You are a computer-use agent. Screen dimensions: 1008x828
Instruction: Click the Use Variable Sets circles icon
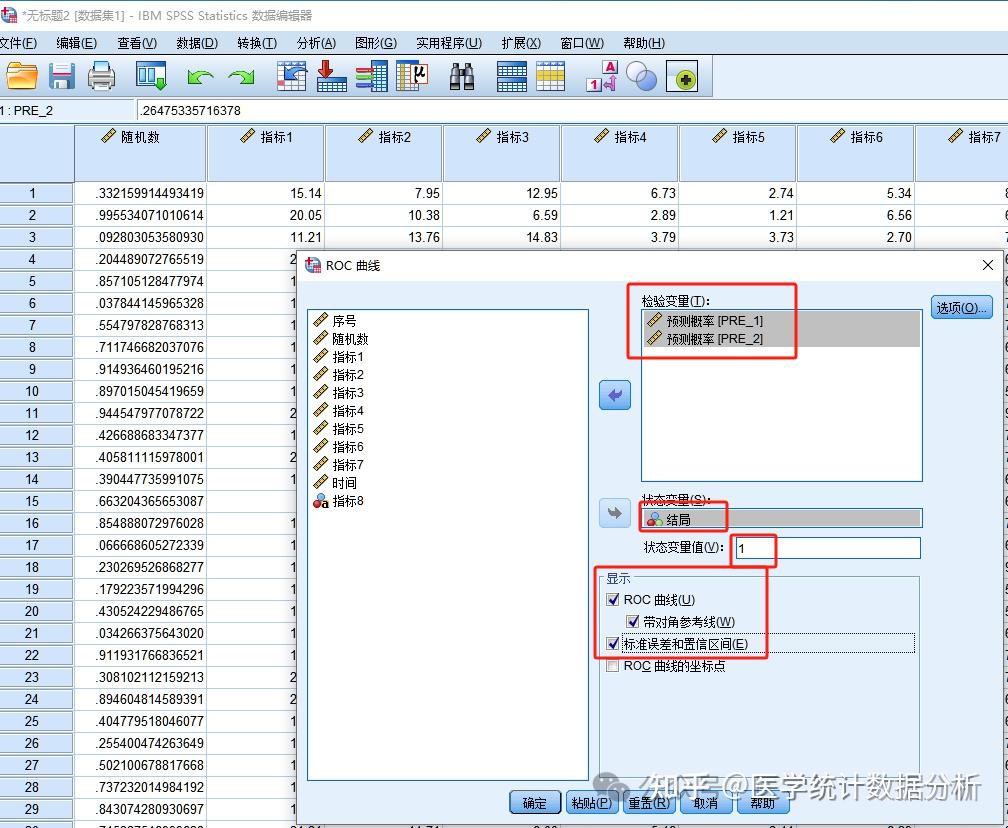pos(641,76)
